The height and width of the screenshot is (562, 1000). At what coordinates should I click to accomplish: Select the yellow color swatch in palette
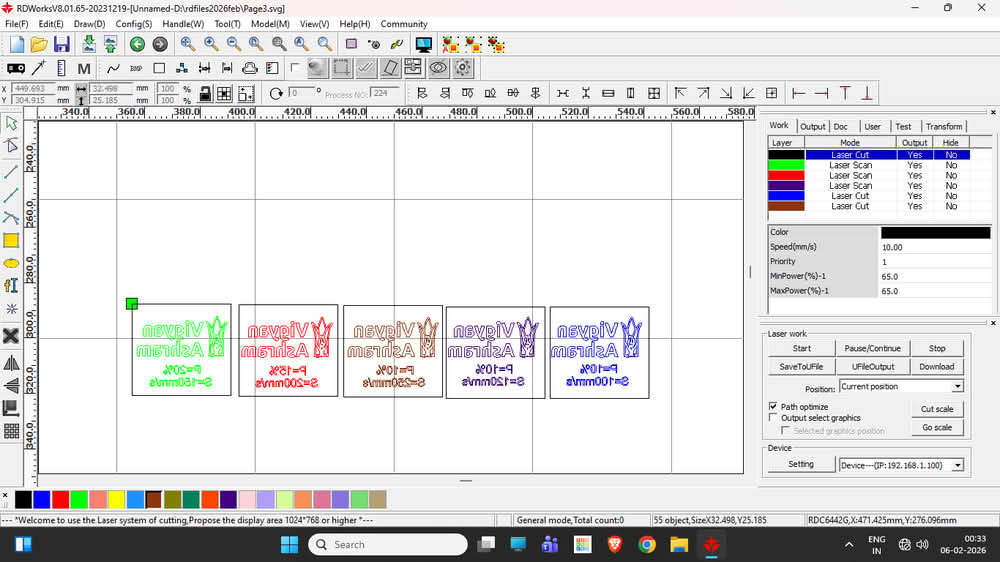116,499
